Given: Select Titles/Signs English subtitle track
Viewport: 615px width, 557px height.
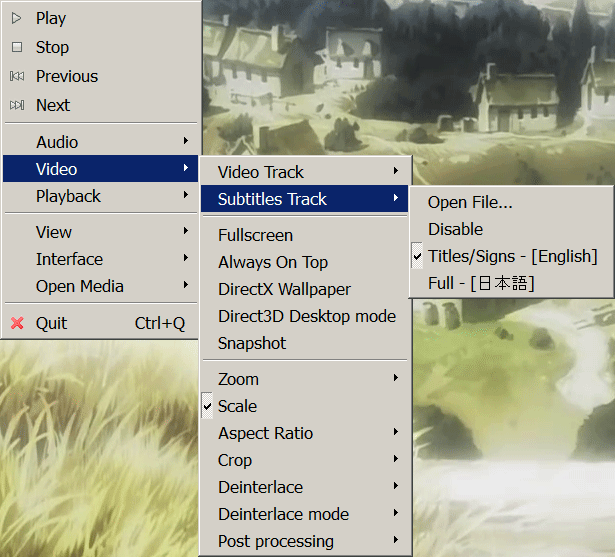Looking at the screenshot, I should pyautogui.click(x=512, y=256).
